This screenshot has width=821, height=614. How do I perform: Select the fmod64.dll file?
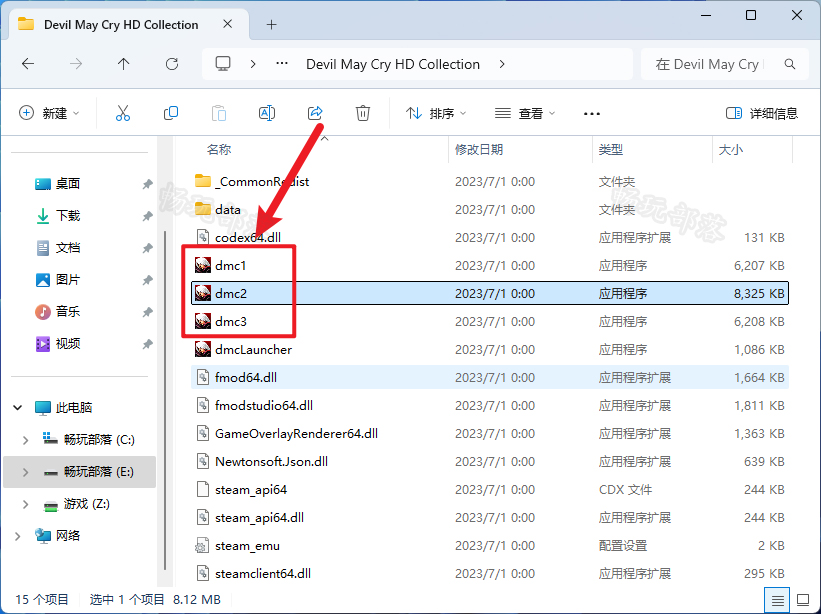(x=490, y=377)
